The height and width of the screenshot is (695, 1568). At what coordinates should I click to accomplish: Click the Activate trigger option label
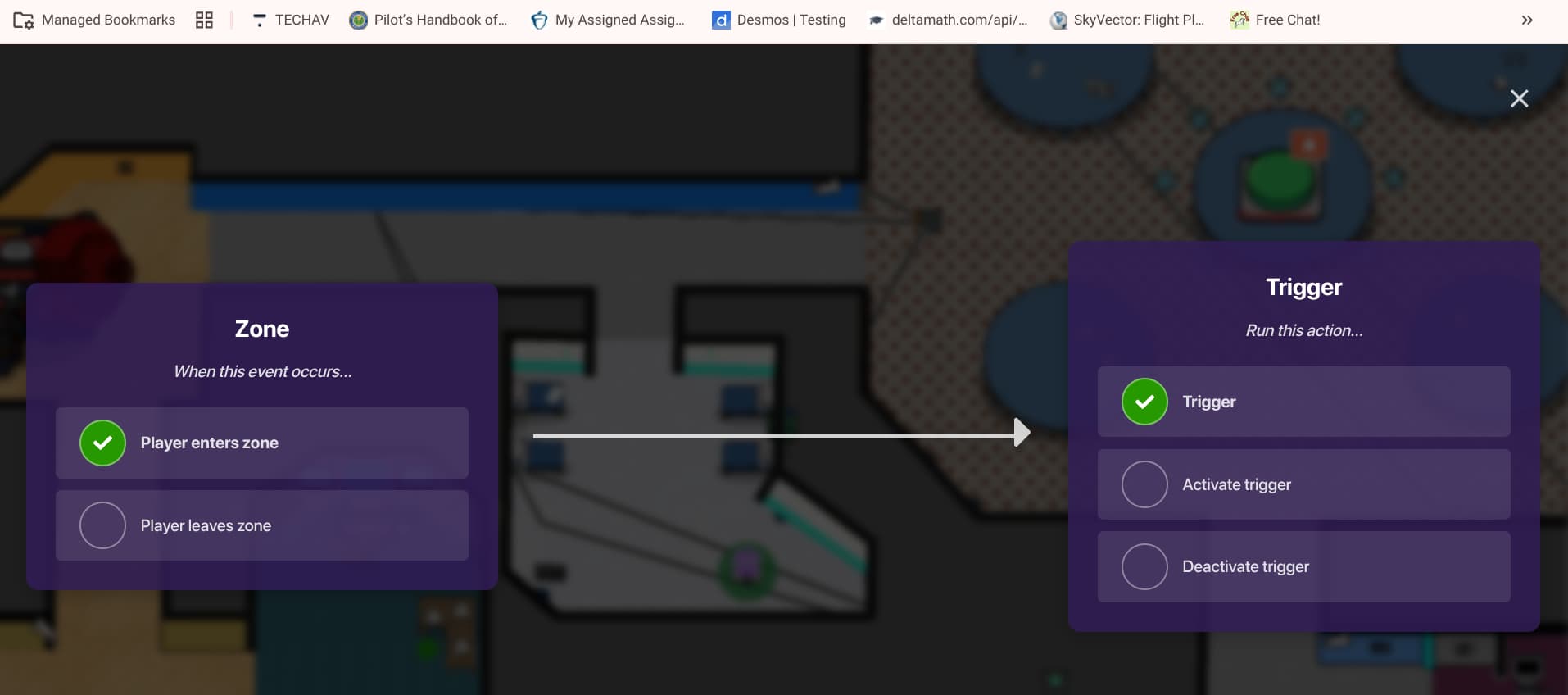pos(1236,484)
